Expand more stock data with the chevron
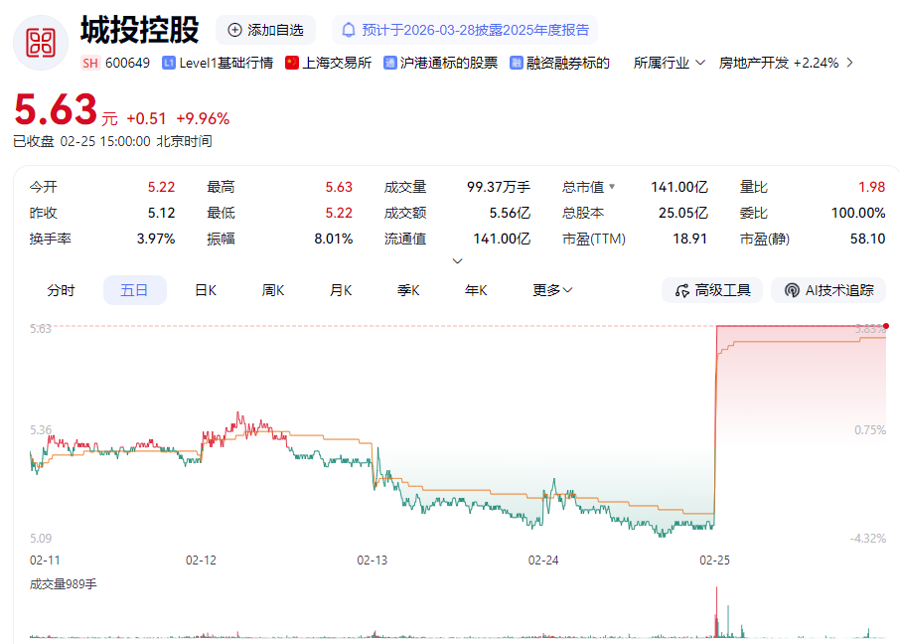This screenshot has width=900, height=644. [x=458, y=261]
